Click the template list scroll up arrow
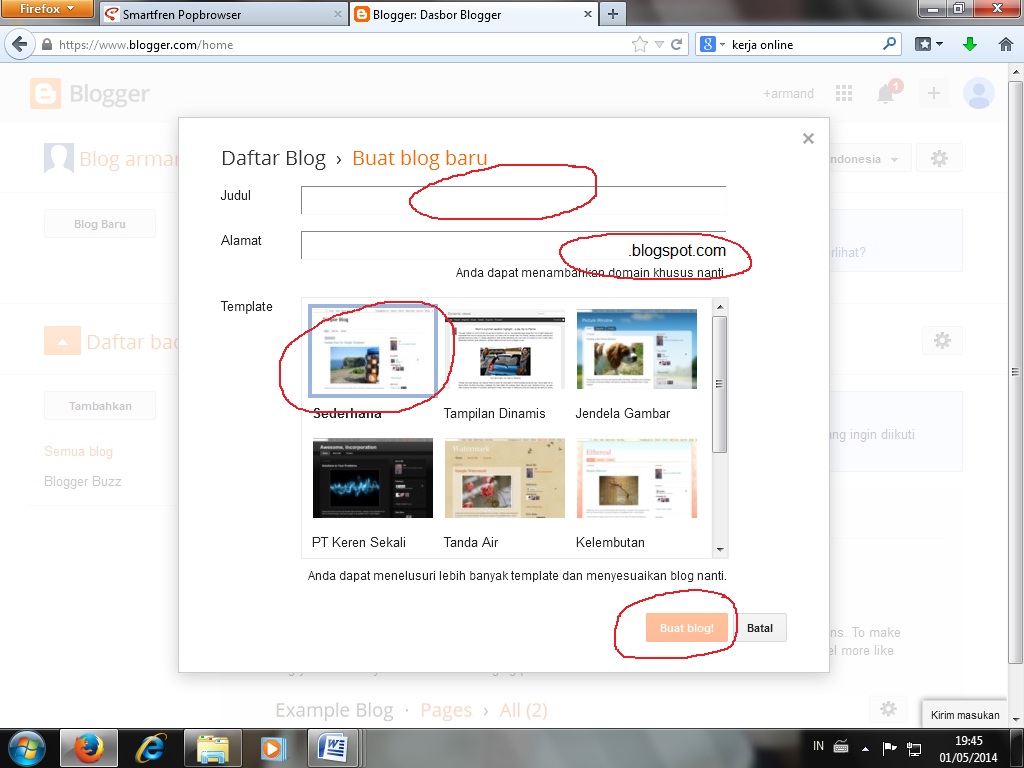The width and height of the screenshot is (1024, 768). [x=720, y=307]
